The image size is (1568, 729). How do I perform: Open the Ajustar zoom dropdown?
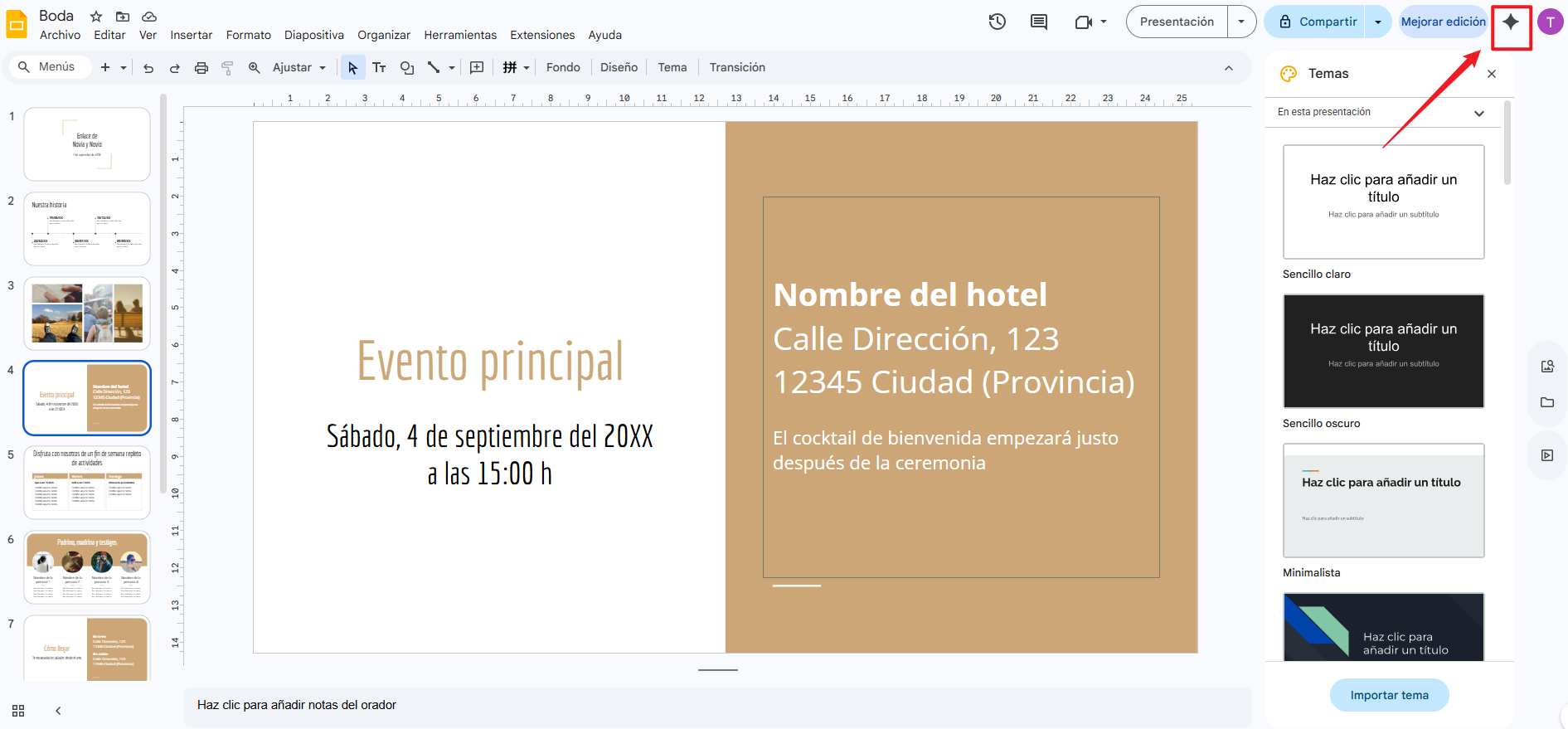tap(299, 67)
